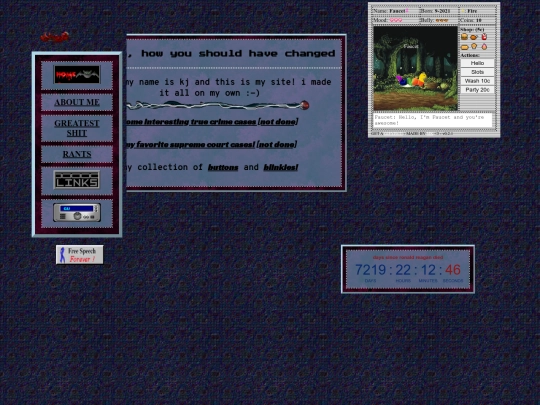Click the LINKS graphic button
Viewport: 540px width, 405px height.
77,180
